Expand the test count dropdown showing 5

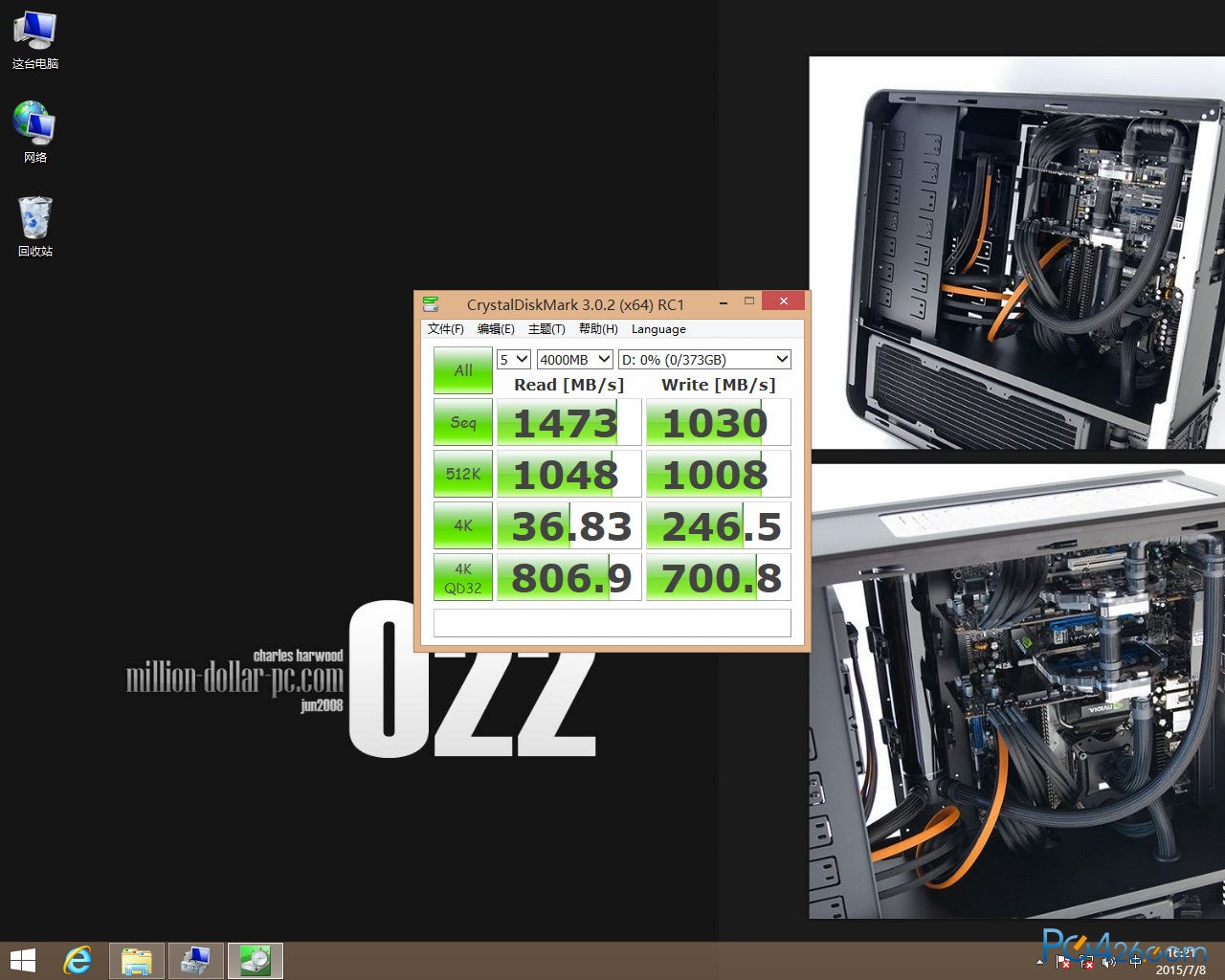point(514,359)
